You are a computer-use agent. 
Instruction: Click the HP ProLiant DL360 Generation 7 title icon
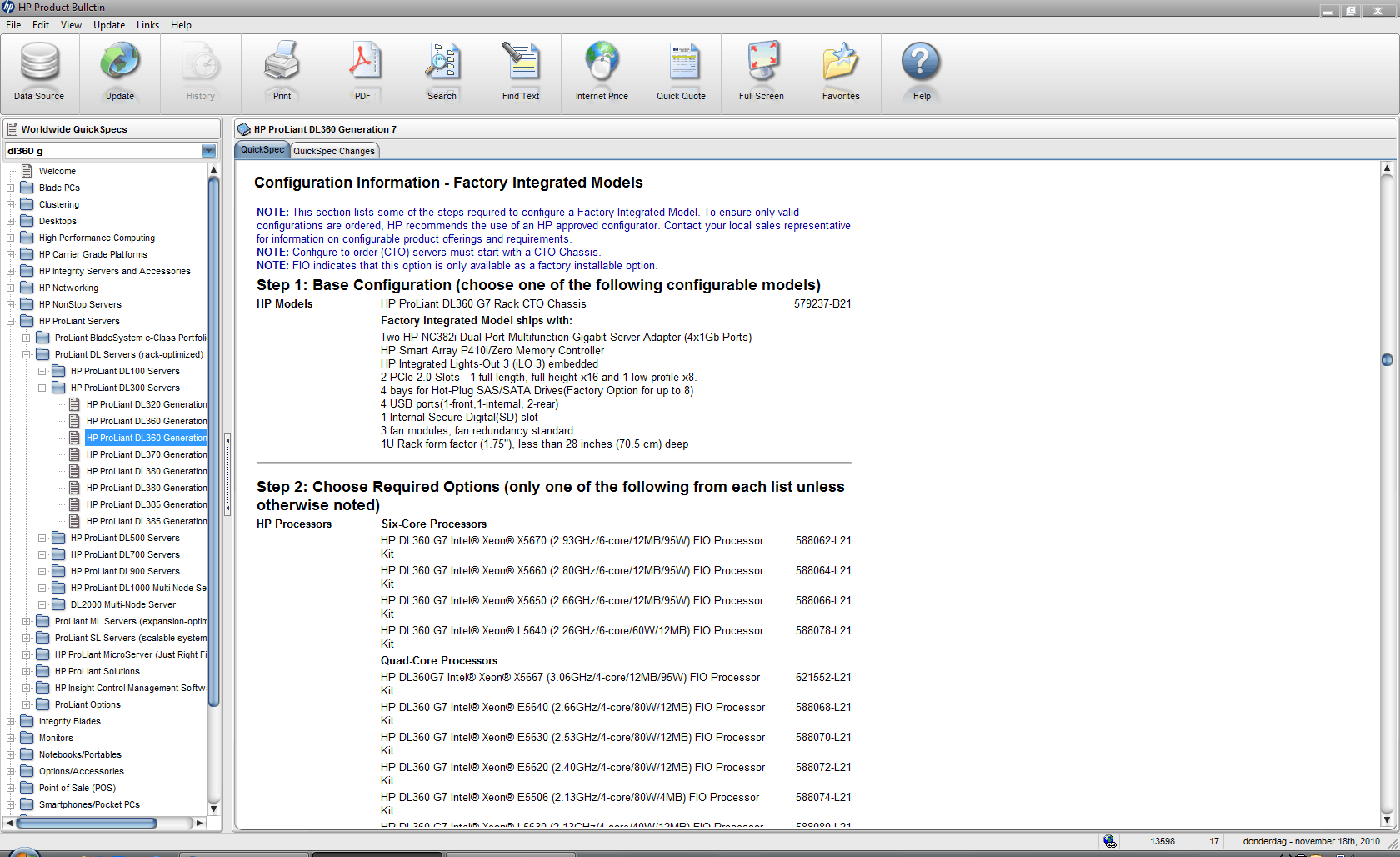coord(244,129)
